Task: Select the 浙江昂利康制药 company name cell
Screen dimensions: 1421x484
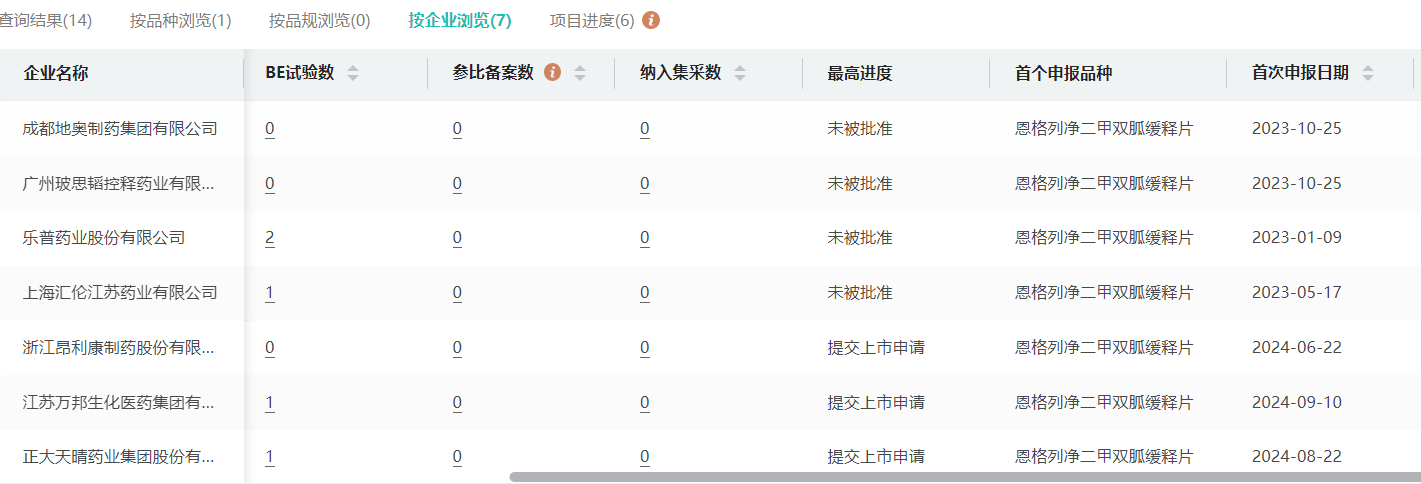Action: pyautogui.click(x=118, y=348)
